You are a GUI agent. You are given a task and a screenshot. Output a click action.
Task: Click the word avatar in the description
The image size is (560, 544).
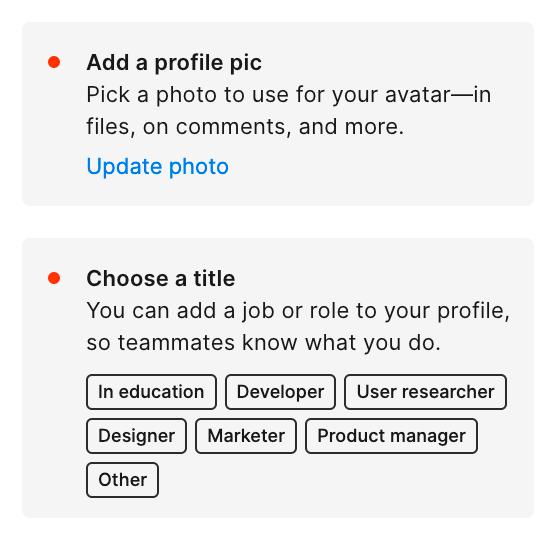pyautogui.click(x=418, y=95)
